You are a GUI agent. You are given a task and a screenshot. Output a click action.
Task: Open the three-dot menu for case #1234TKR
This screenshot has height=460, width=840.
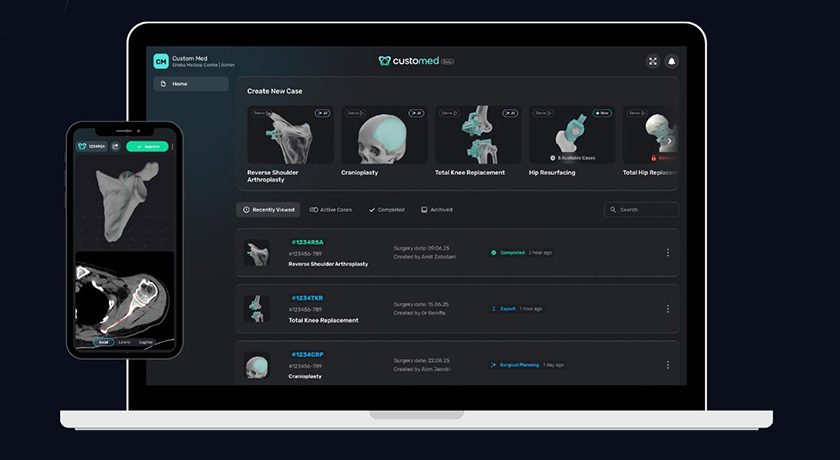(668, 309)
